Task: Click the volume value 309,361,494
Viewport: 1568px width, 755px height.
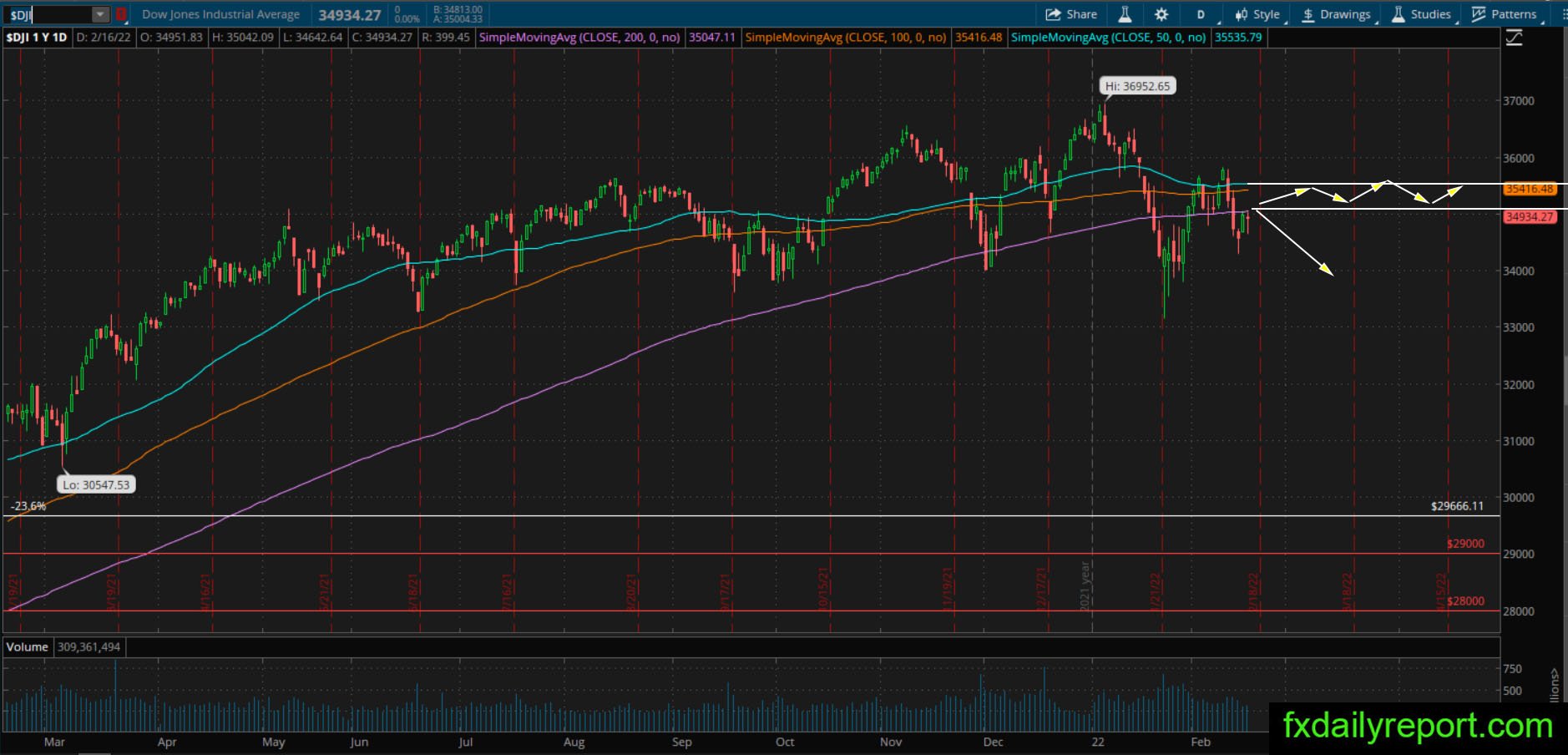Action: (89, 647)
